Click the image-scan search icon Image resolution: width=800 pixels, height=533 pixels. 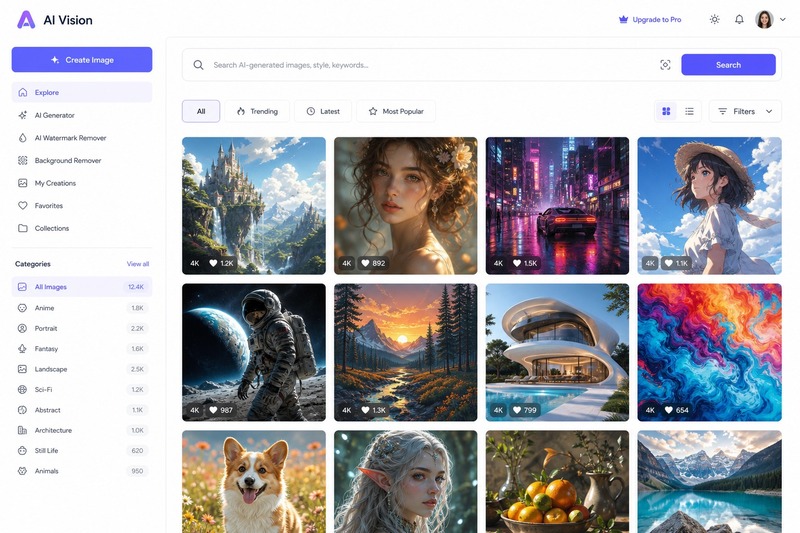coord(665,65)
